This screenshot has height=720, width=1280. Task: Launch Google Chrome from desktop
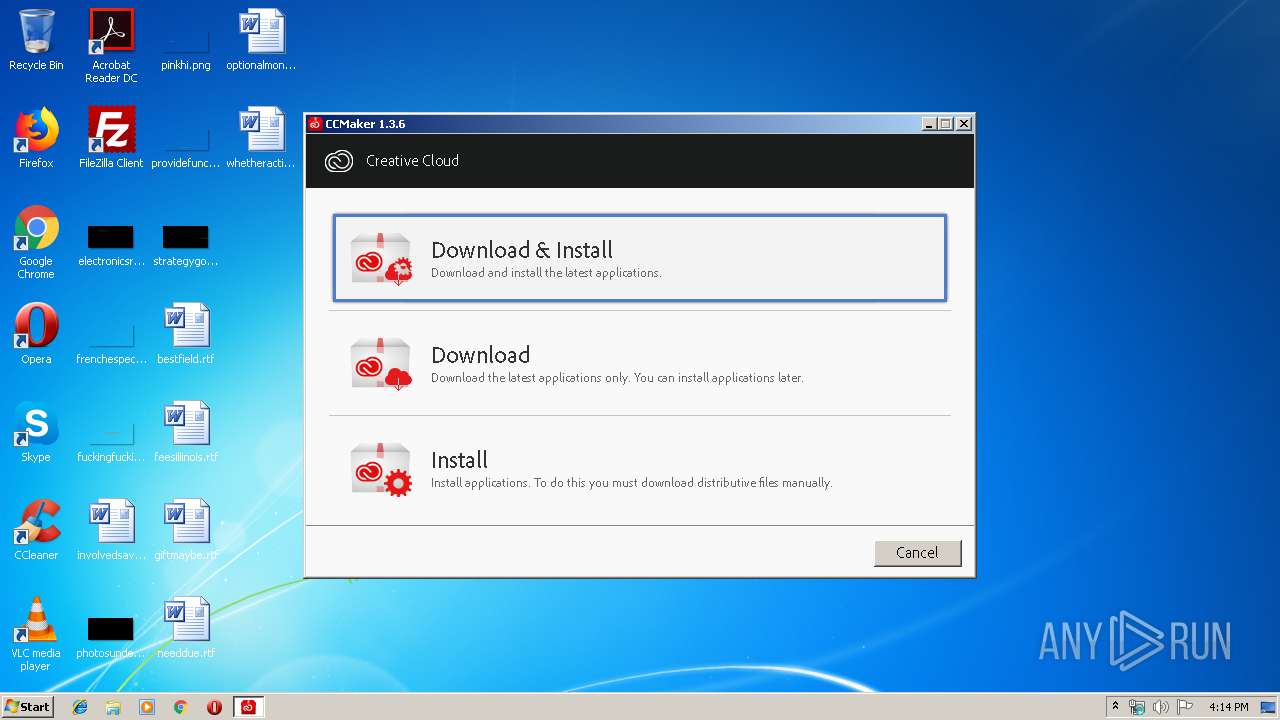(x=36, y=243)
